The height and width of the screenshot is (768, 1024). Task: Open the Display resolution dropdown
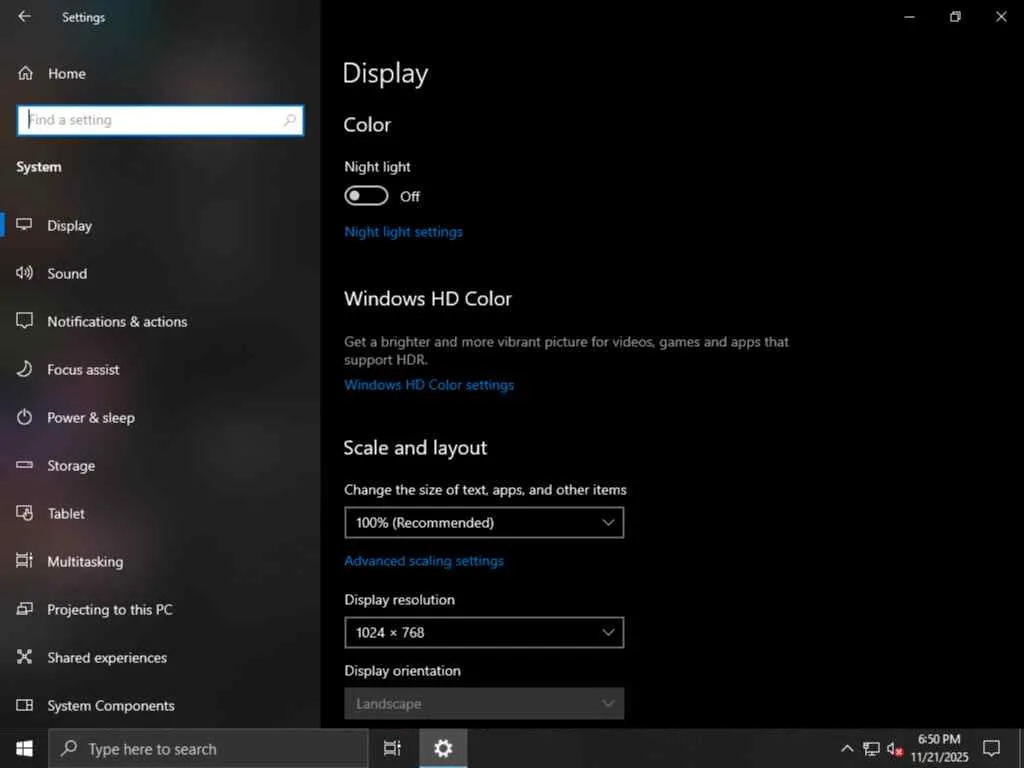484,632
